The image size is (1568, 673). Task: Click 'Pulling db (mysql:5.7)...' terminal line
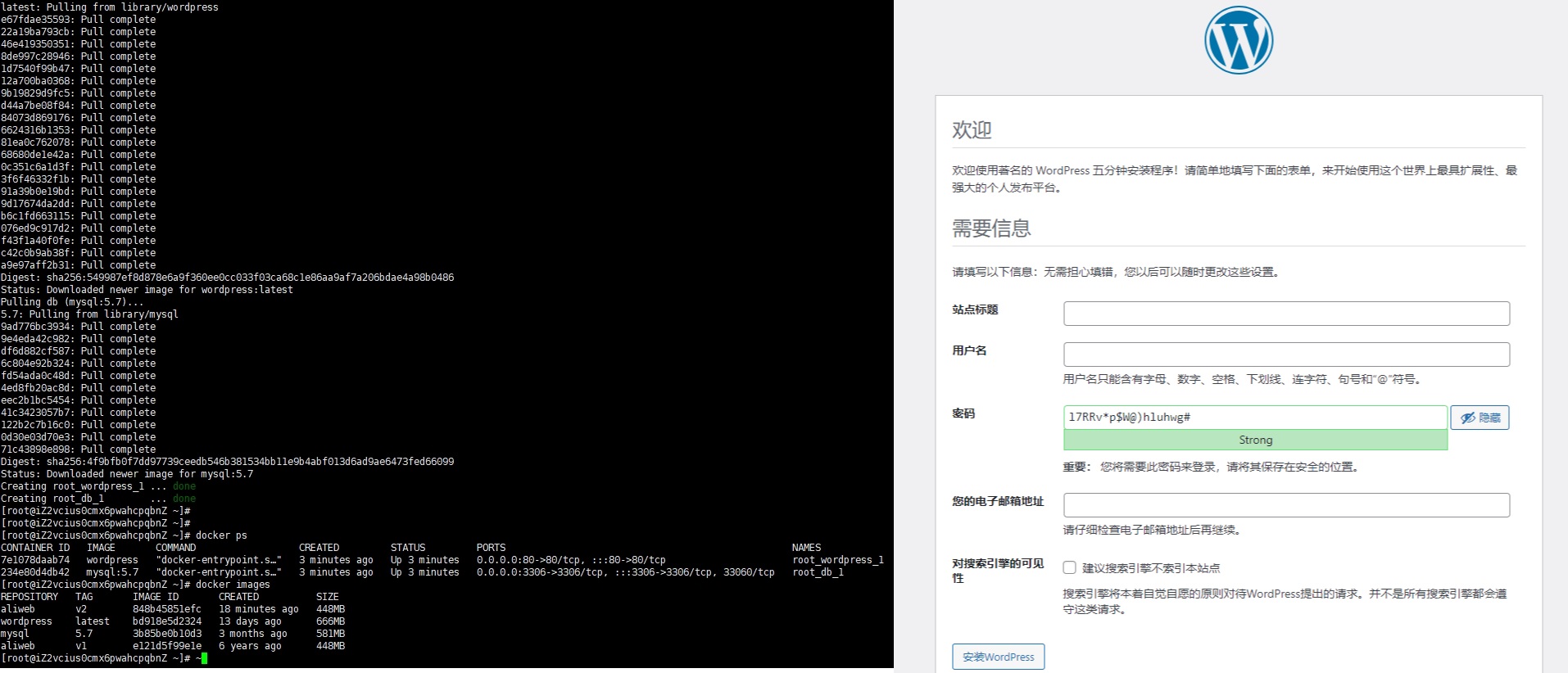[x=72, y=302]
